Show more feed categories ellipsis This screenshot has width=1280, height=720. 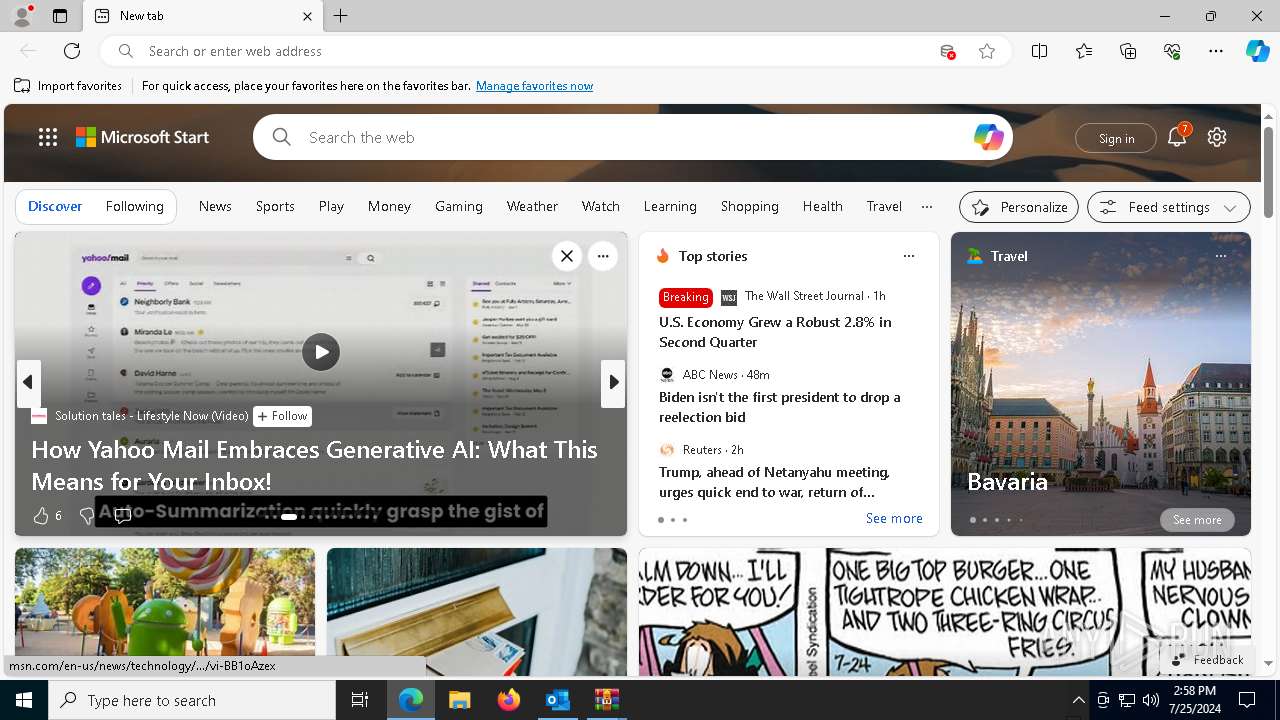(927, 207)
